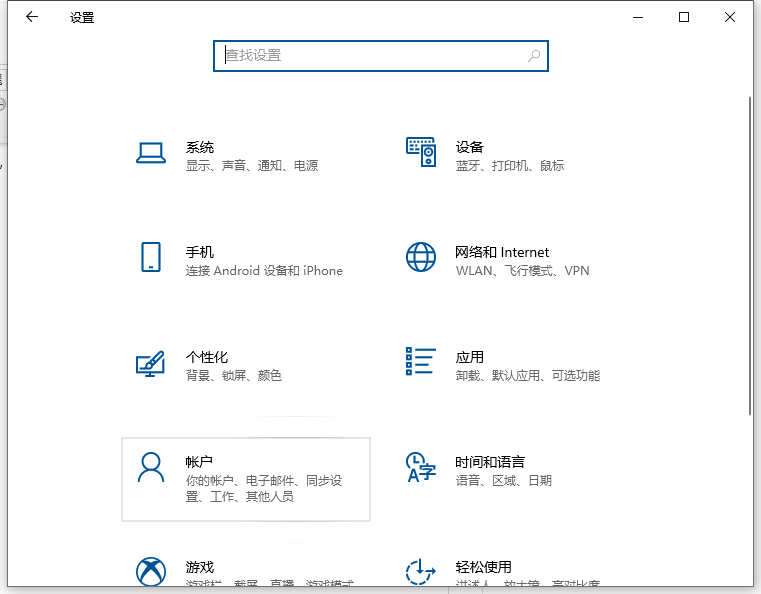Click the 轻松使用 dashed clock icon
761x594 pixels.
[421, 572]
